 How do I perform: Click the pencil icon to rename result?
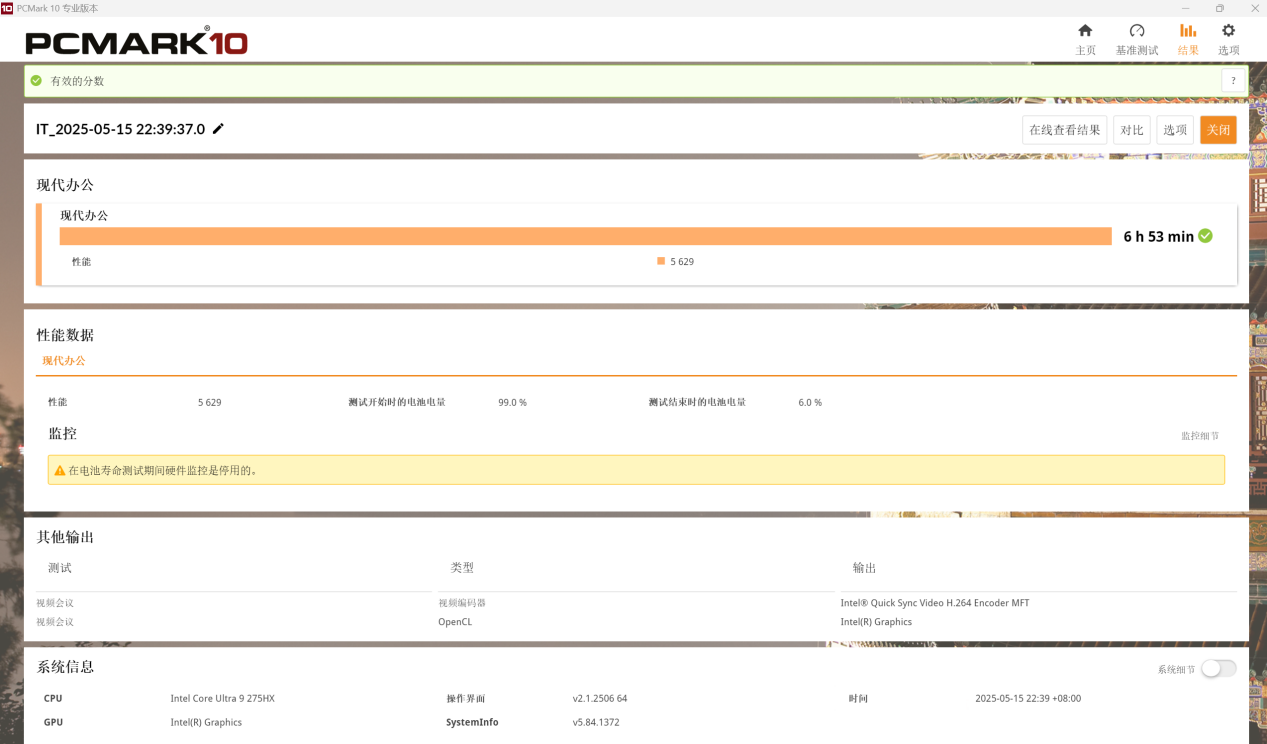click(x=219, y=129)
